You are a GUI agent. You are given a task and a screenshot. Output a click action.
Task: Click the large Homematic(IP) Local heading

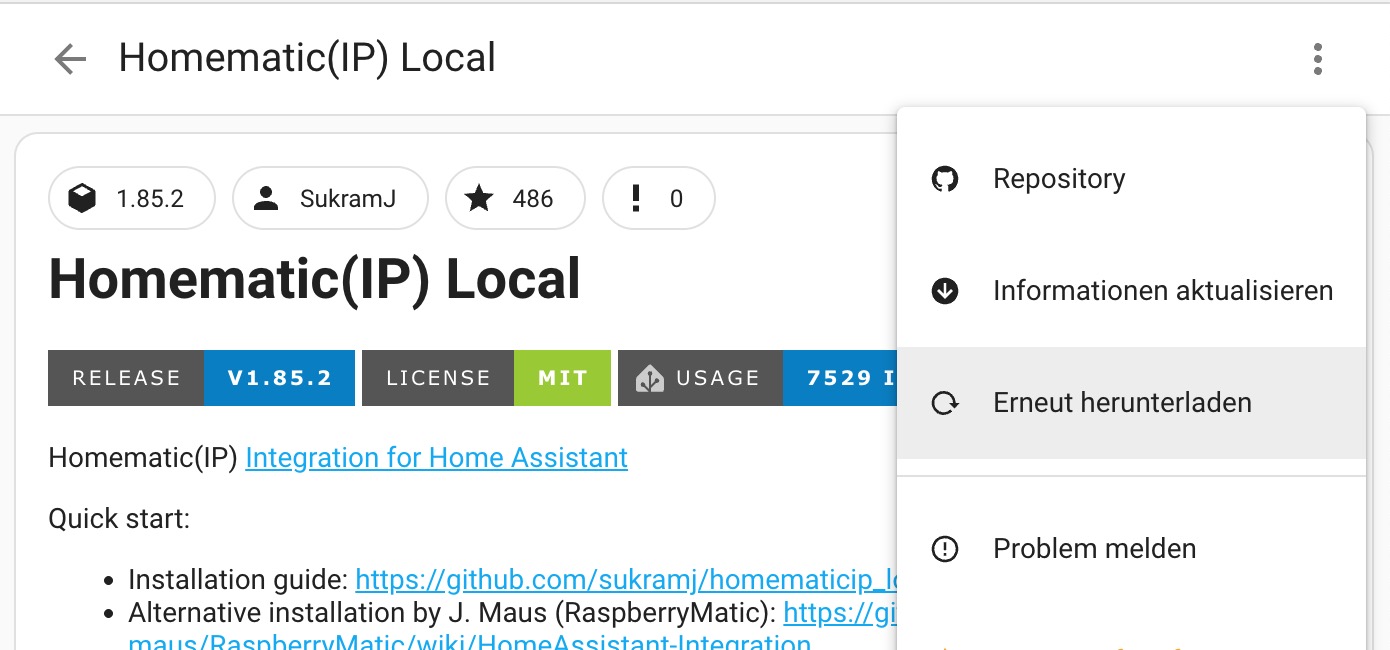tap(314, 279)
